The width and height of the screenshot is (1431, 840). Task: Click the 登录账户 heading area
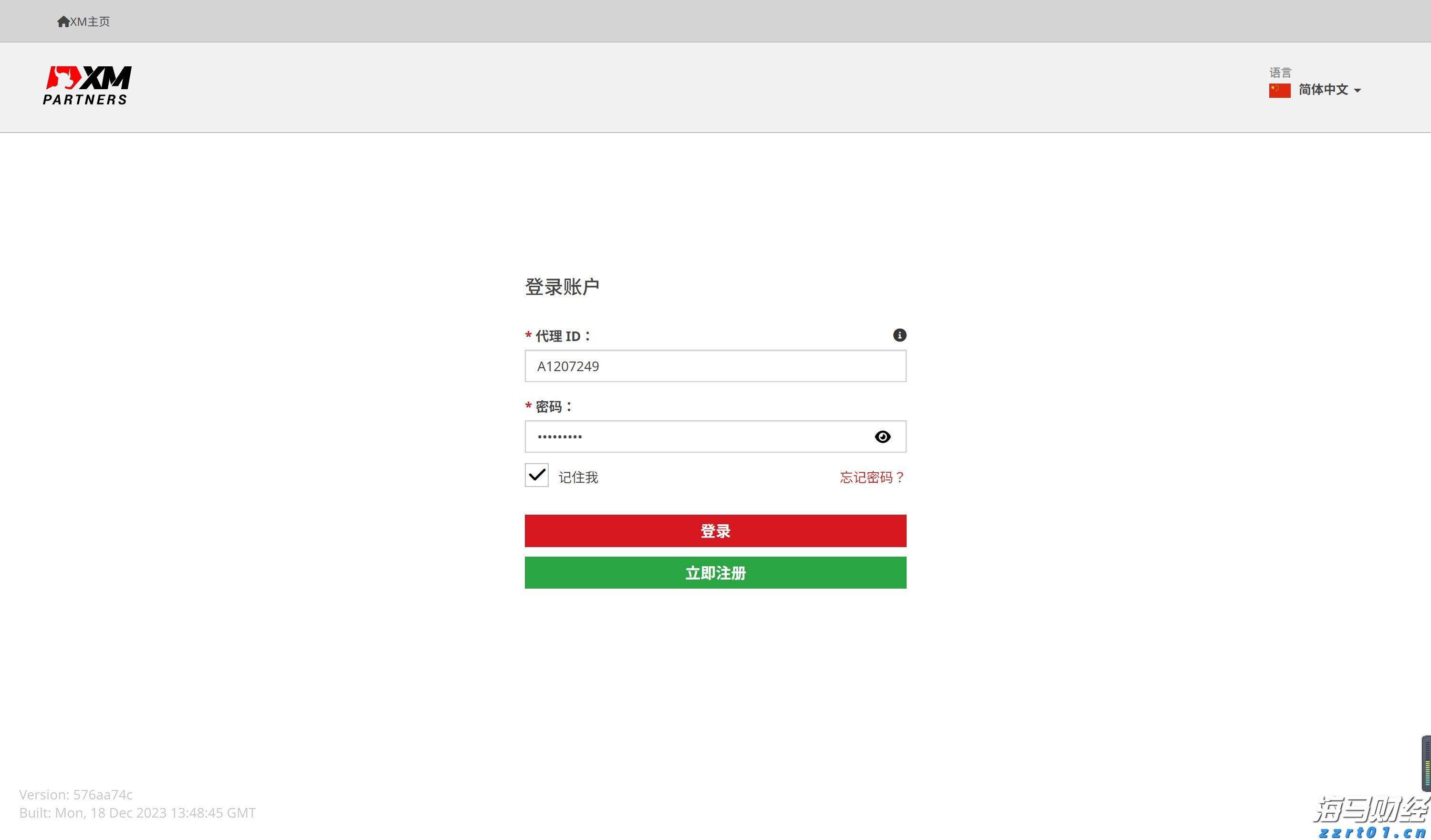pyautogui.click(x=562, y=286)
